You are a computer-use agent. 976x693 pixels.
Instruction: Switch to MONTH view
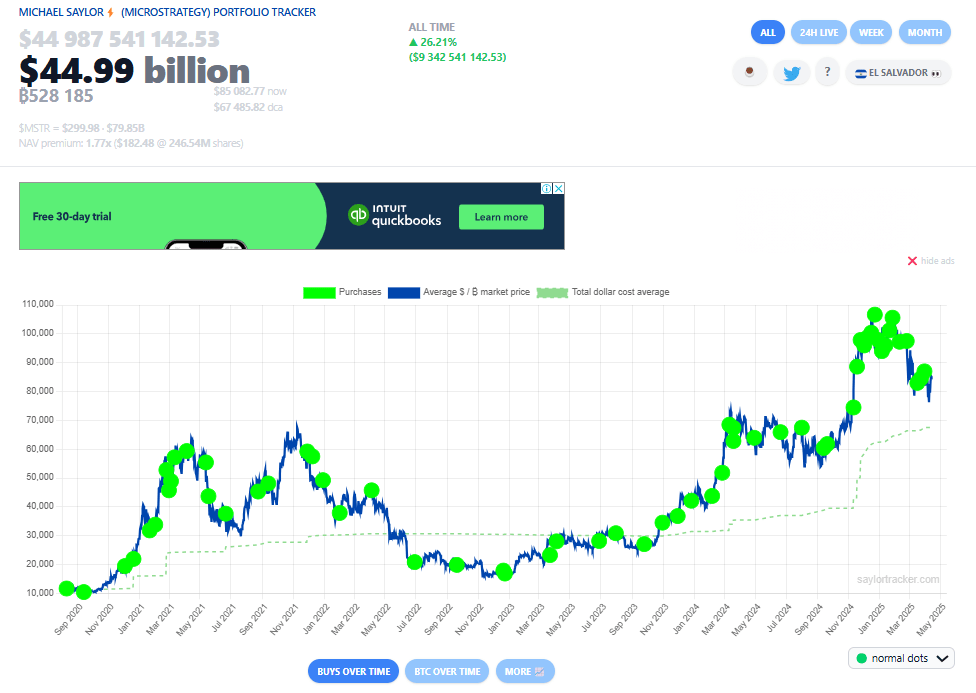[x=924, y=32]
